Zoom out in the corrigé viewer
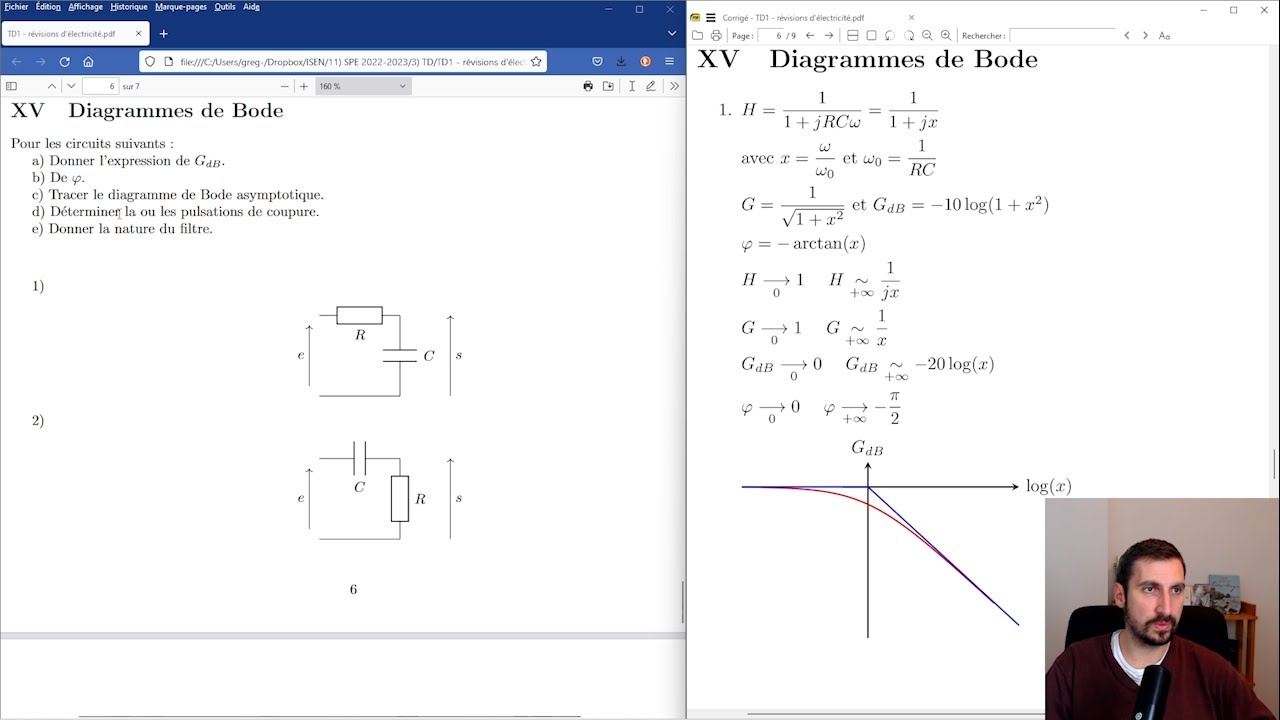This screenshot has height=720, width=1280. point(927,36)
